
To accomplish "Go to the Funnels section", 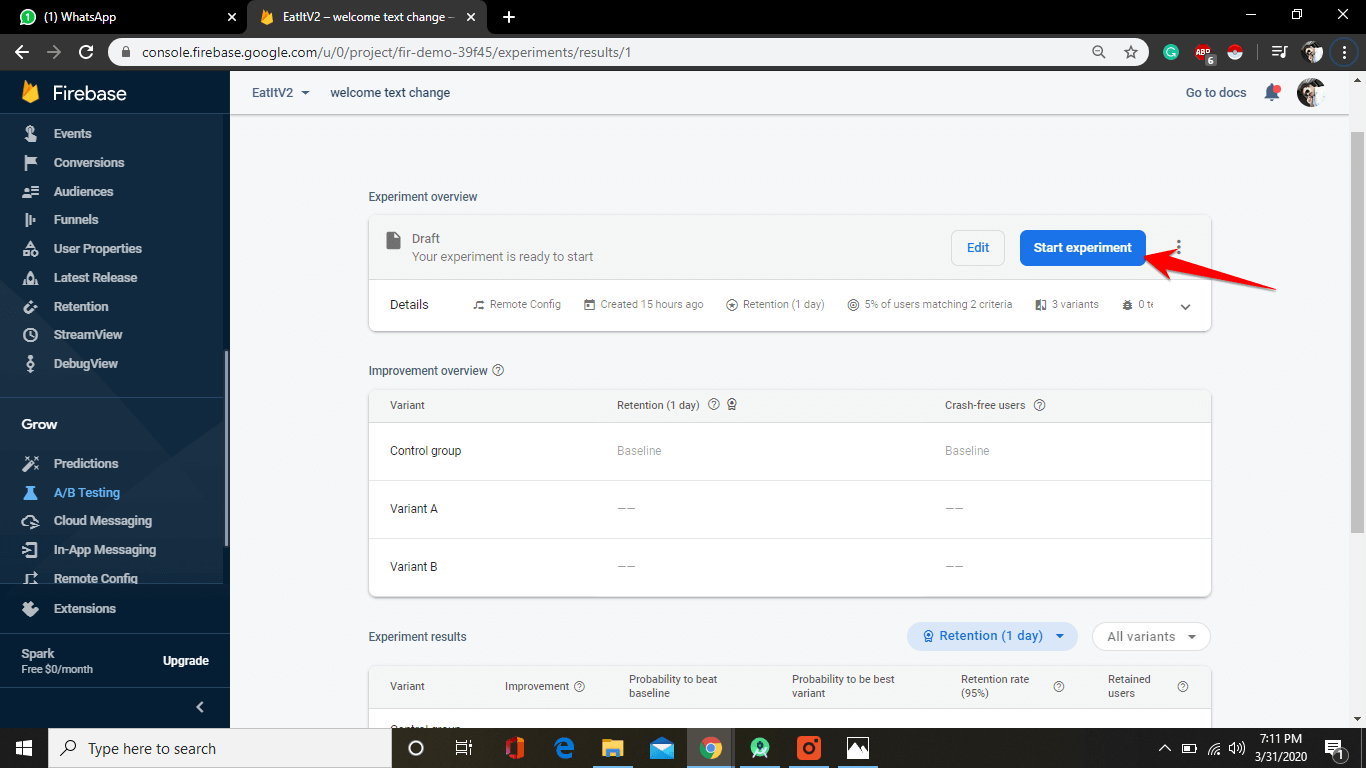I will [x=76, y=219].
